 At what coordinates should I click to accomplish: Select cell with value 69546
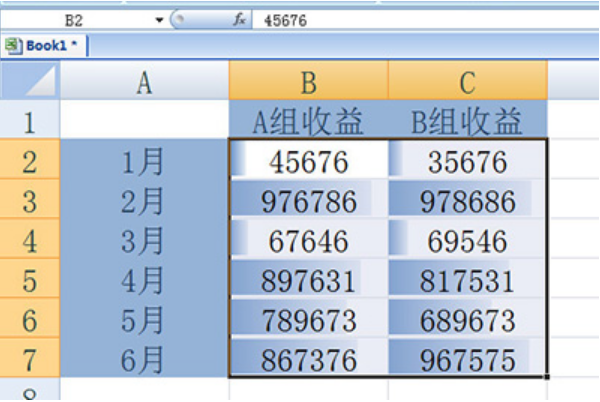coord(468,239)
